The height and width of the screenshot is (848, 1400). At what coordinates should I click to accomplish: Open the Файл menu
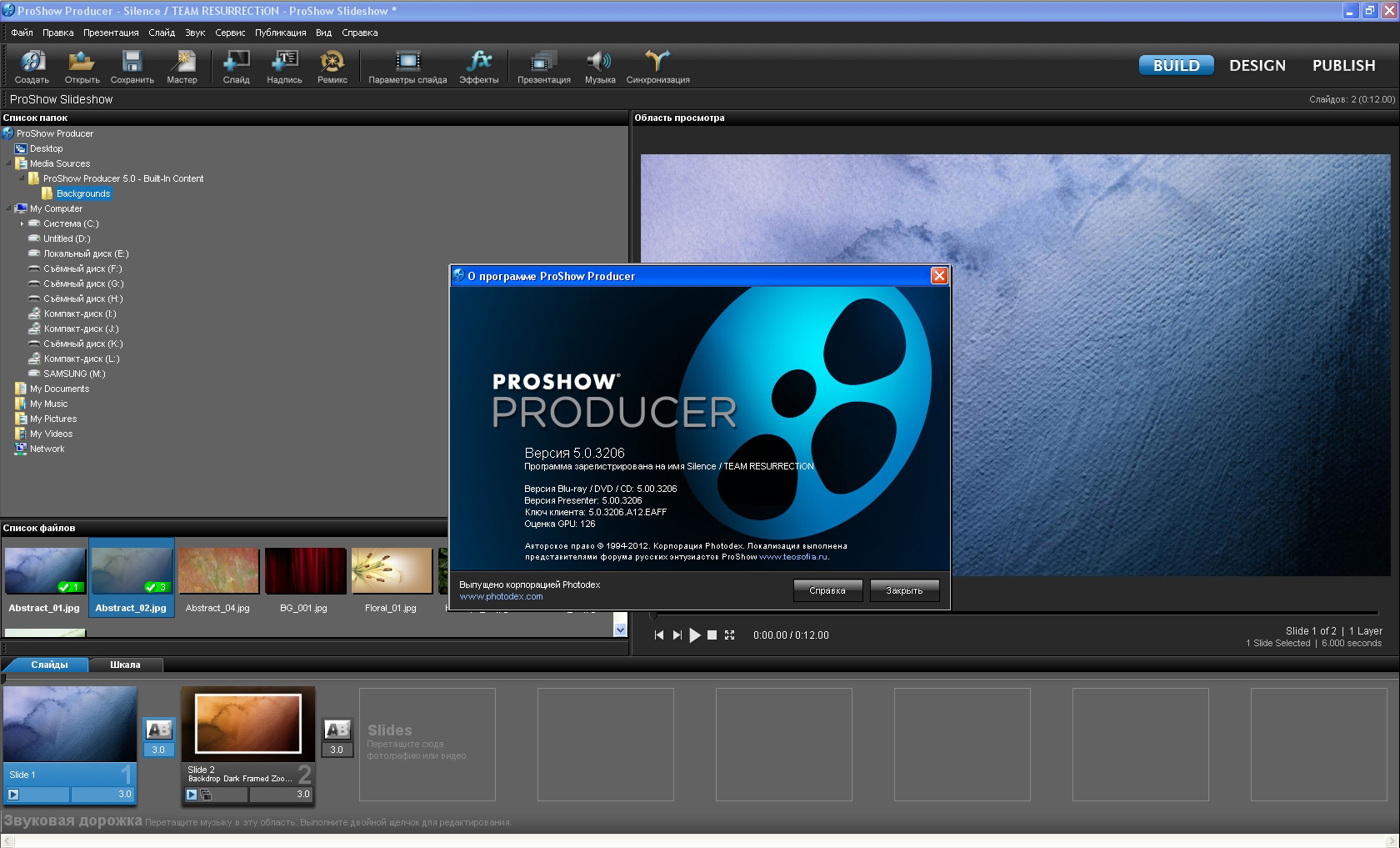[x=22, y=33]
